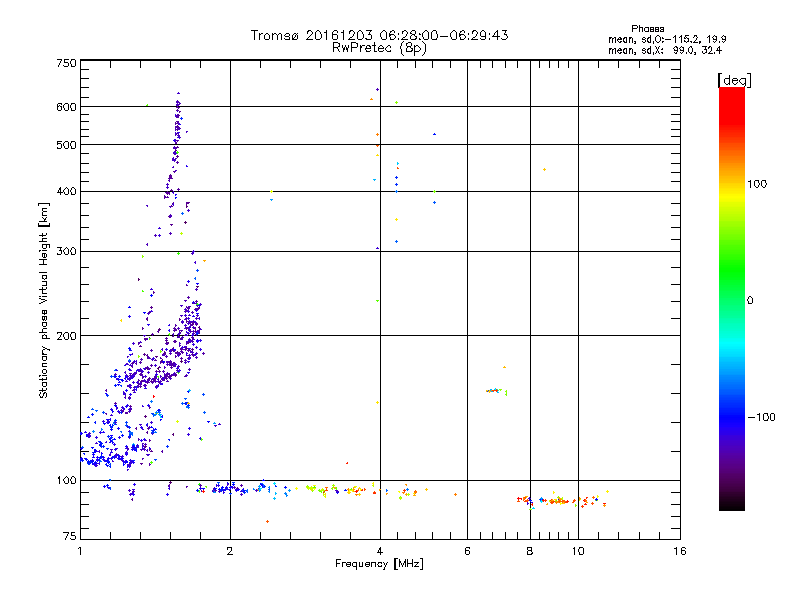Click the x-axis tick label '4'
The height and width of the screenshot is (600, 800).
380,551
